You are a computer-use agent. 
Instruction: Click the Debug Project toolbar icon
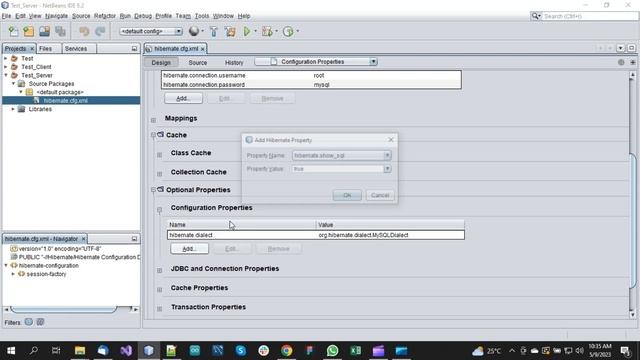pos(267,31)
